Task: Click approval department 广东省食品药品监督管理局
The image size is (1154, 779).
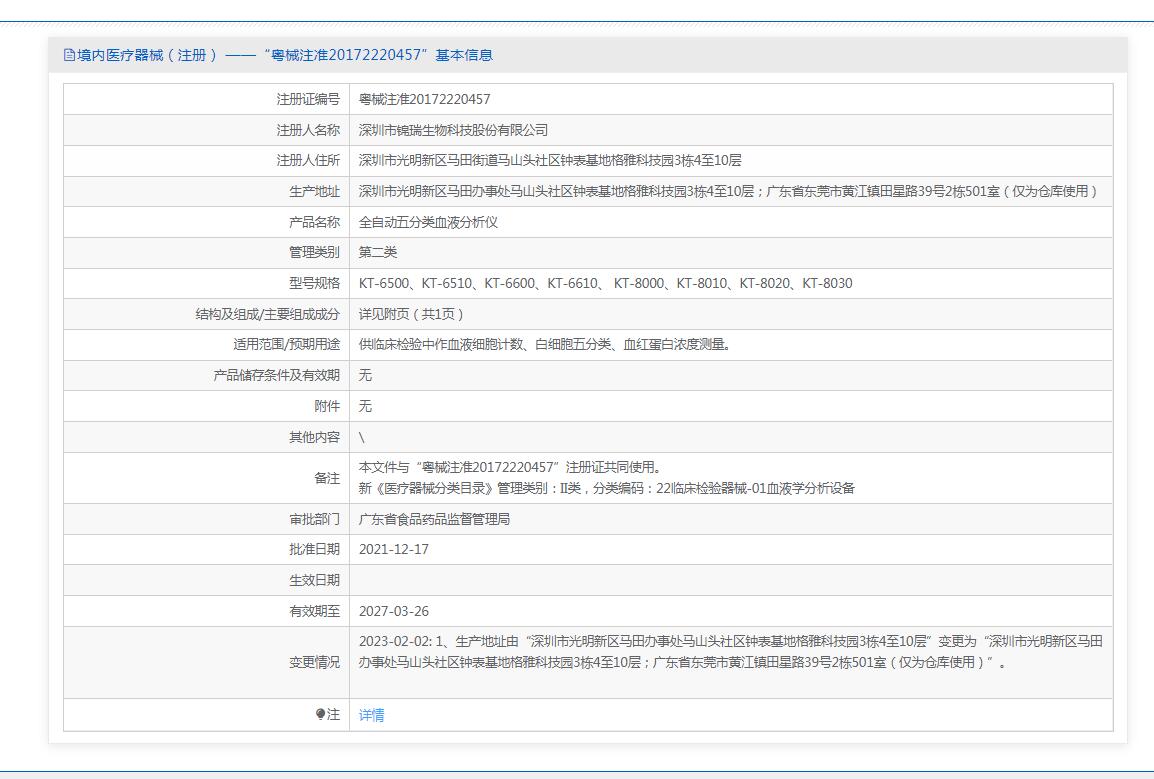Action: click(x=434, y=520)
